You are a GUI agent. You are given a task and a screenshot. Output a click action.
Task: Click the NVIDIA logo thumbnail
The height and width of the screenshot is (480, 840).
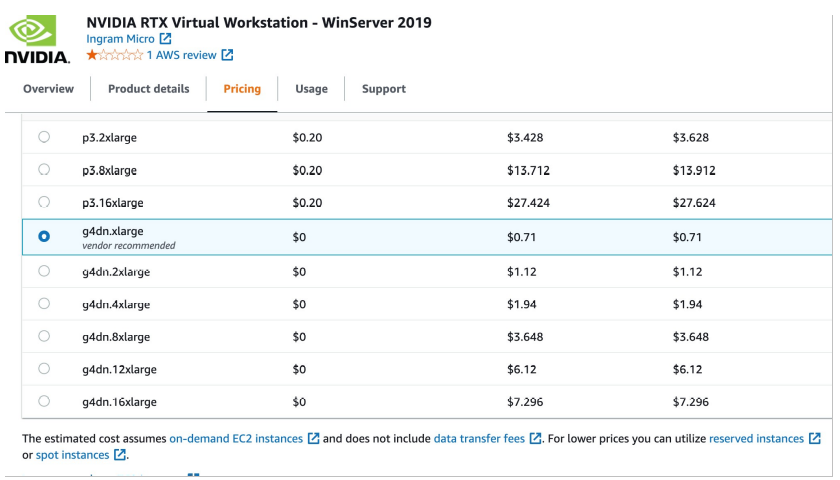coord(38,39)
